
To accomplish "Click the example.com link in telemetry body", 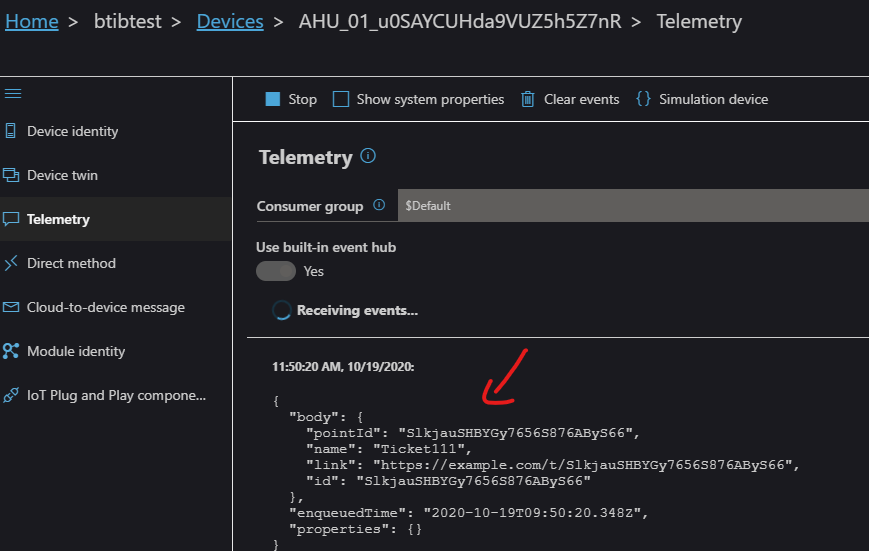I will tap(585, 464).
